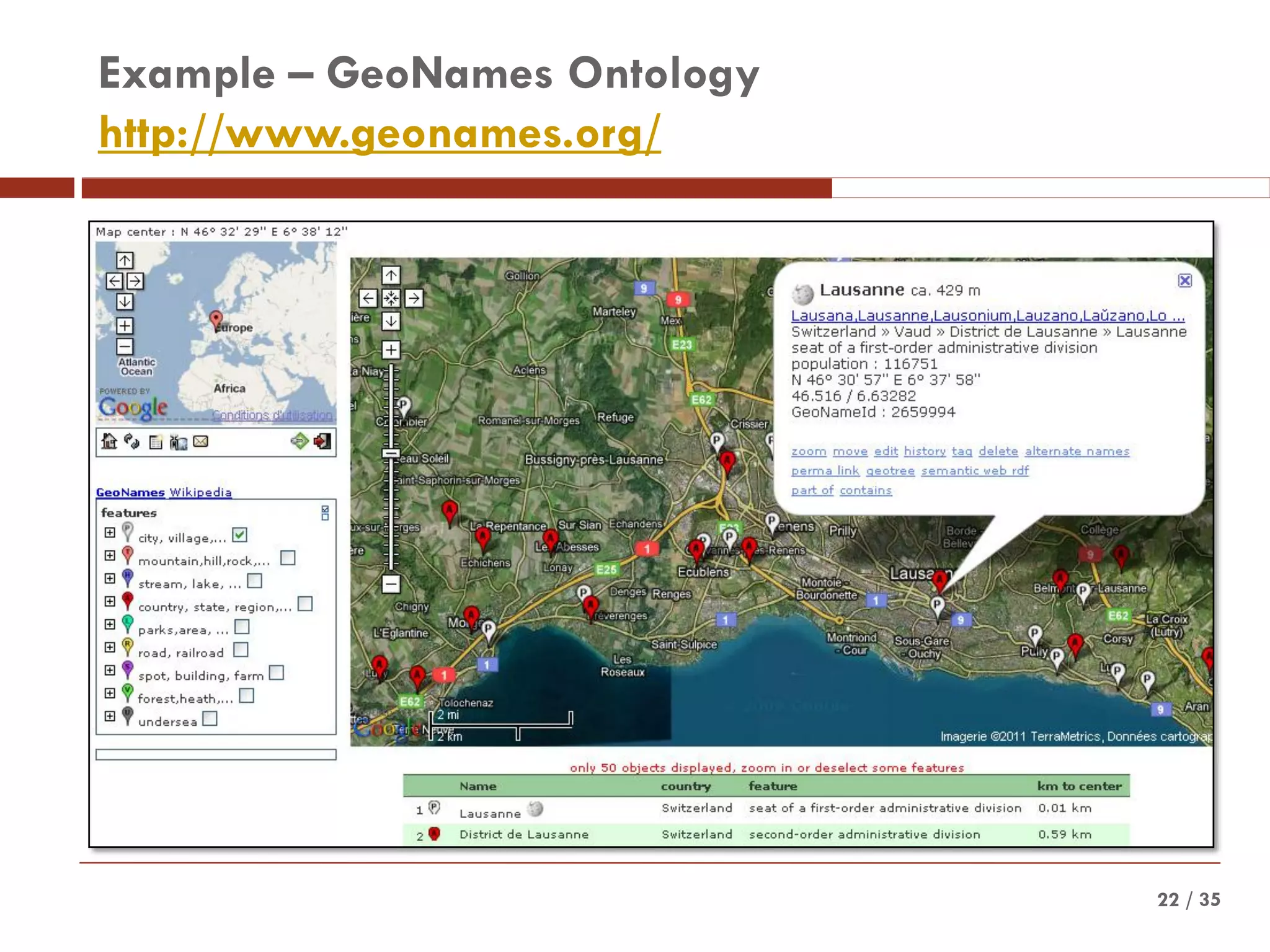The width and height of the screenshot is (1270, 952).
Task: Pan the overview map right
Action: 135,281
